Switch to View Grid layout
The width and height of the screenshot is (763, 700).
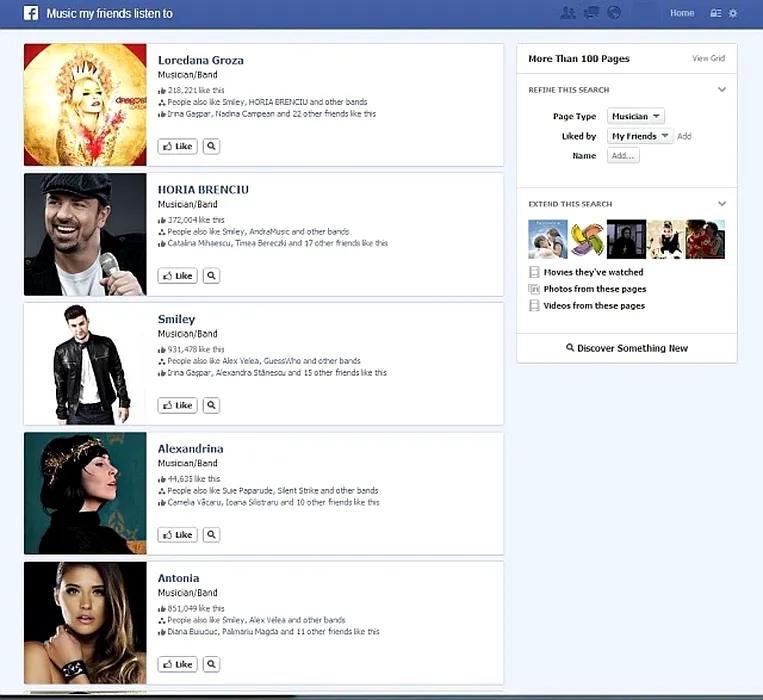(x=708, y=59)
